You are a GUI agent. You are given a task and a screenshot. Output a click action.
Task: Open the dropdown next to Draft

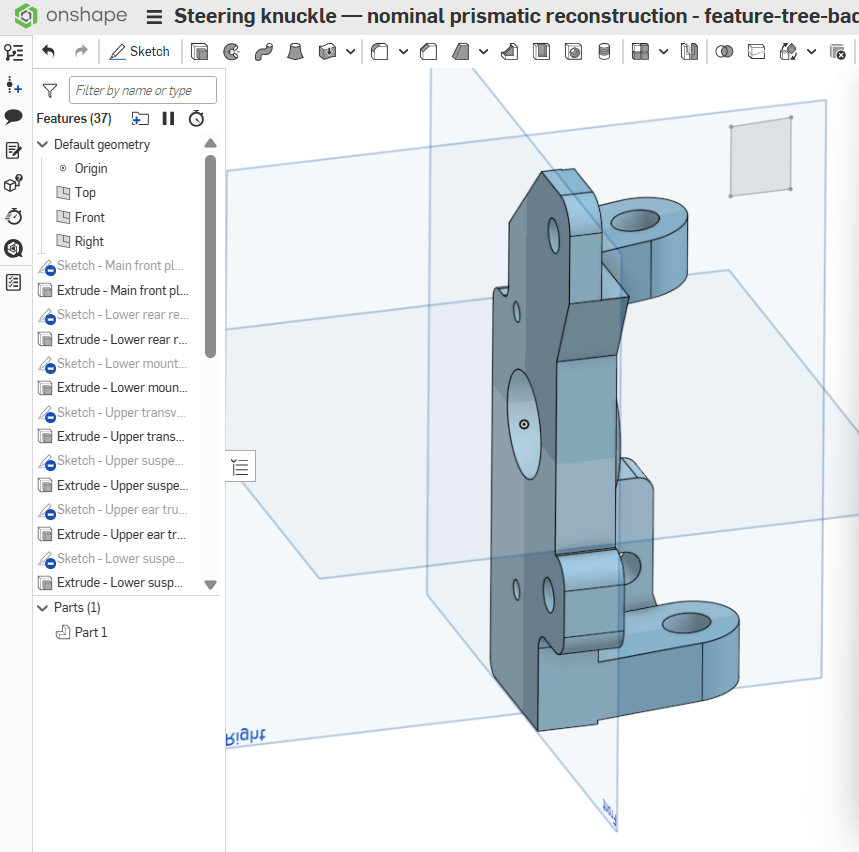click(484, 52)
